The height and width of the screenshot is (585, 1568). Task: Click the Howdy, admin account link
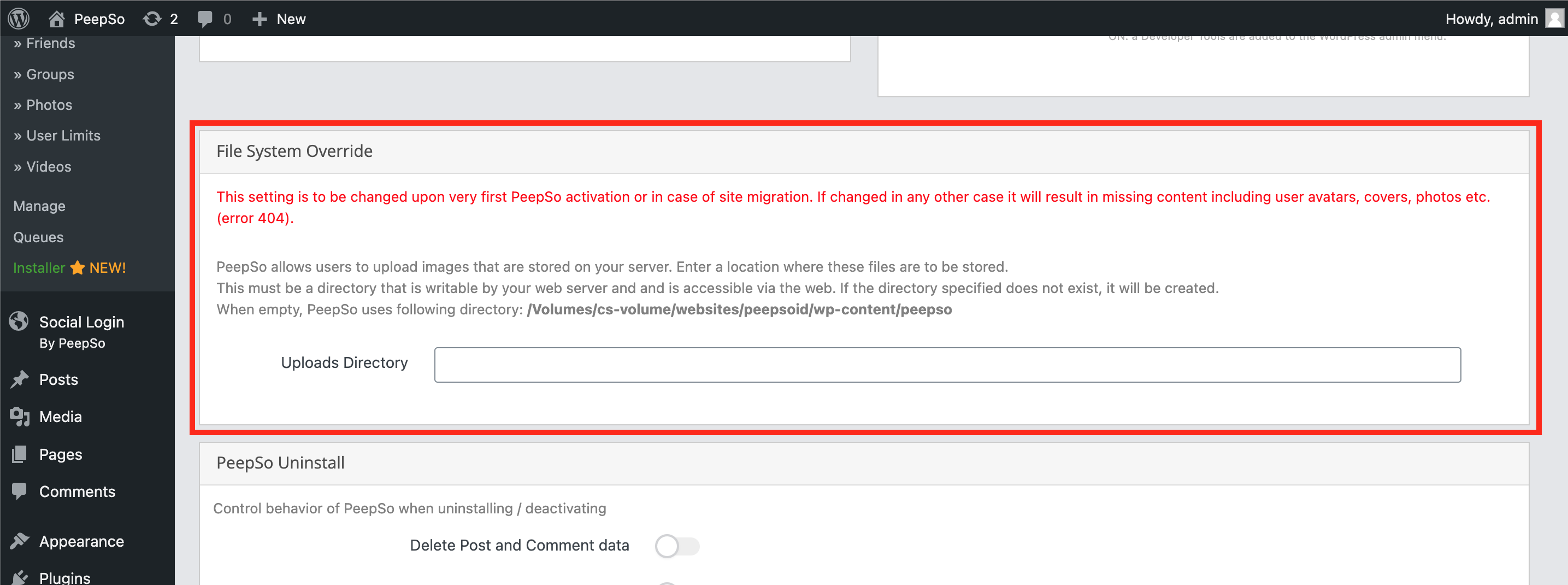pos(1492,19)
